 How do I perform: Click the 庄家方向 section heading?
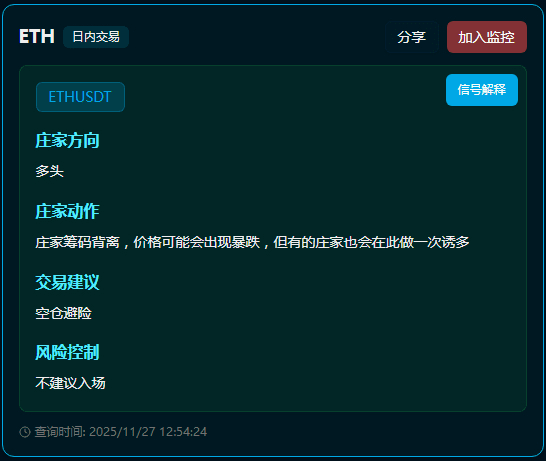(67, 141)
